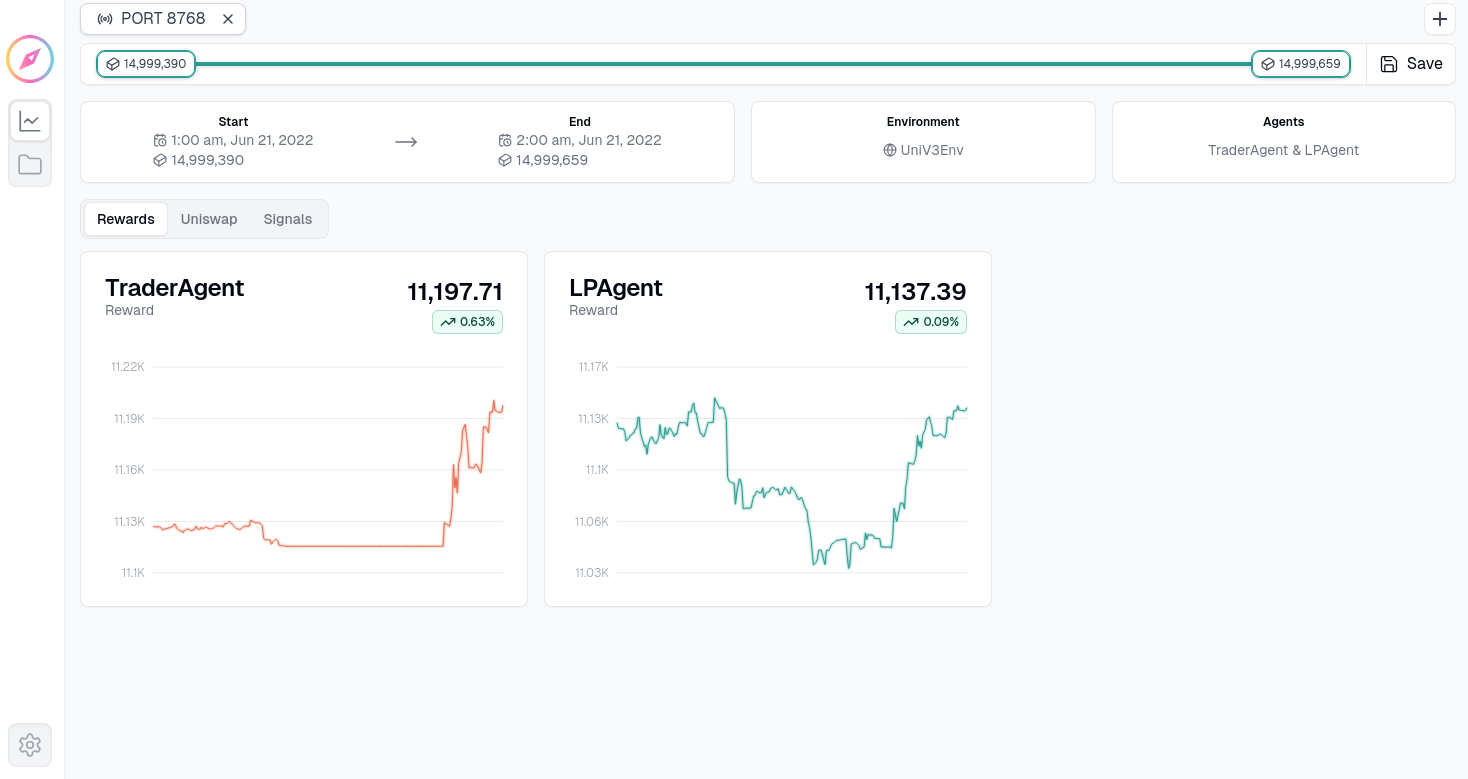The height and width of the screenshot is (779, 1468).
Task: Click the Agents heading
Action: point(1284,122)
